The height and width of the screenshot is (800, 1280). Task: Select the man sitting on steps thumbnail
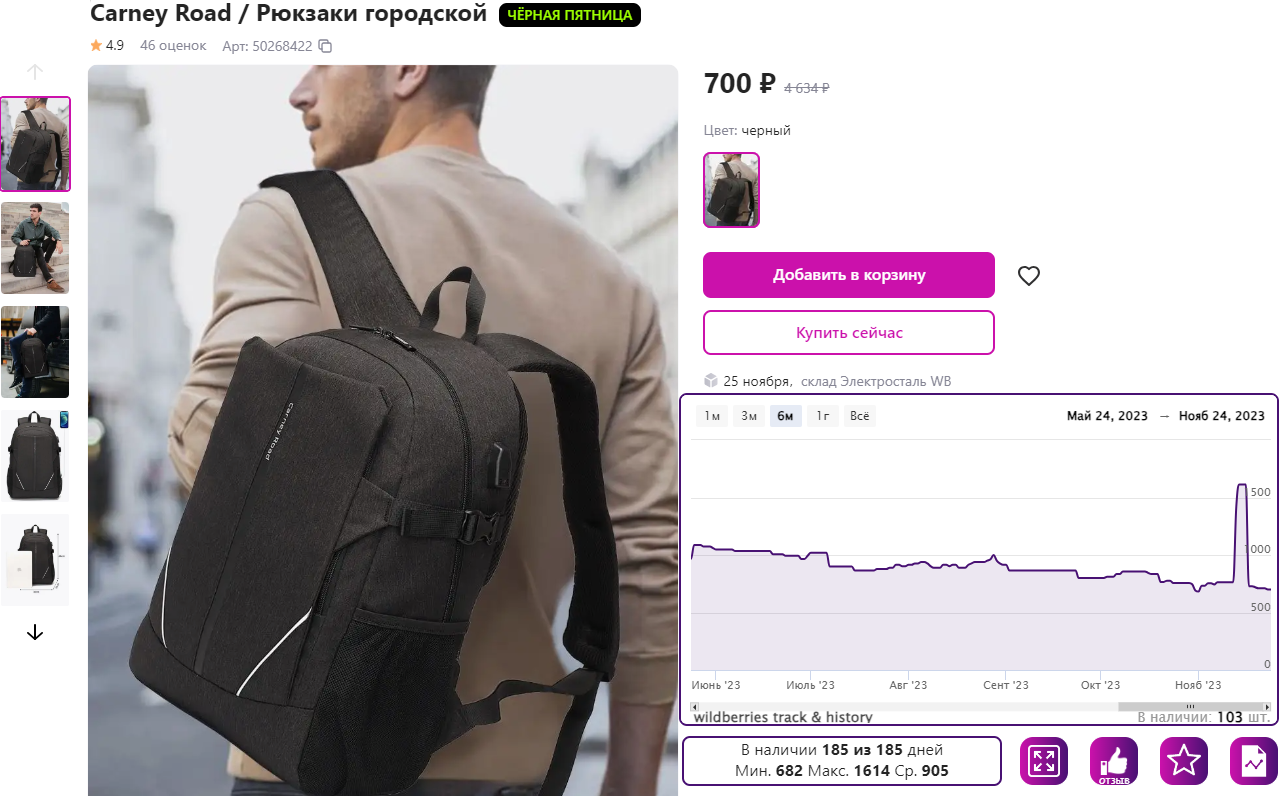point(35,248)
